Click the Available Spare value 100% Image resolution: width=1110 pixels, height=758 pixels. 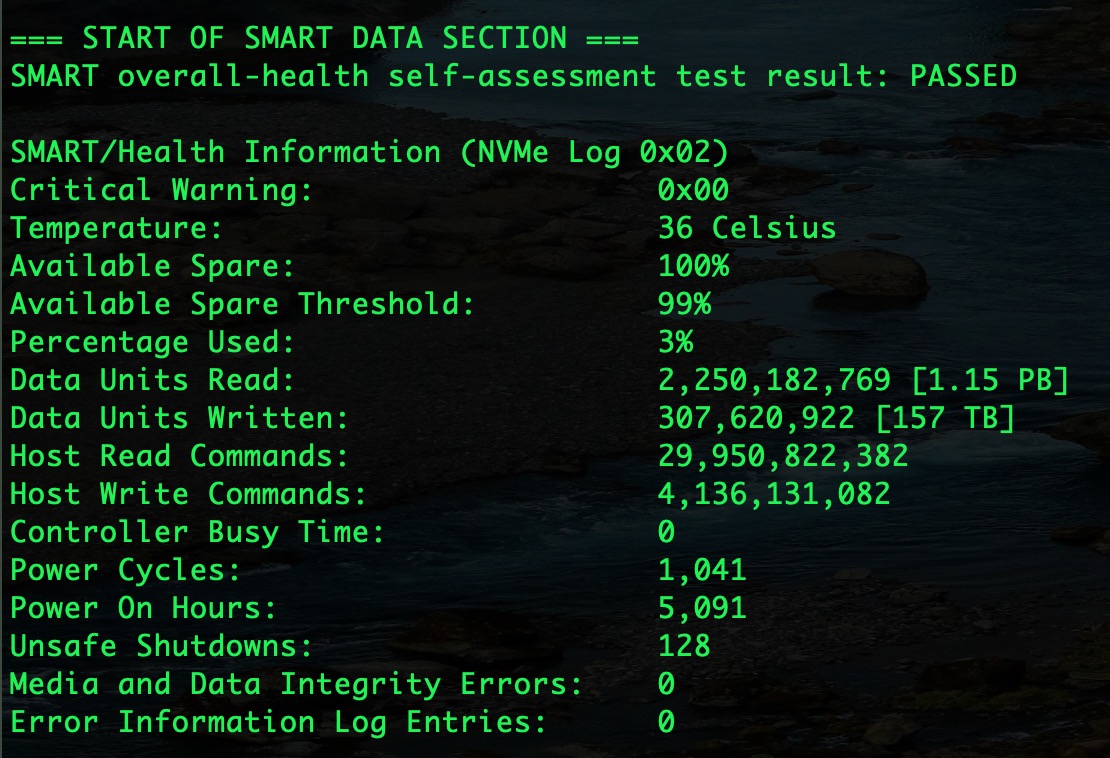(x=693, y=266)
